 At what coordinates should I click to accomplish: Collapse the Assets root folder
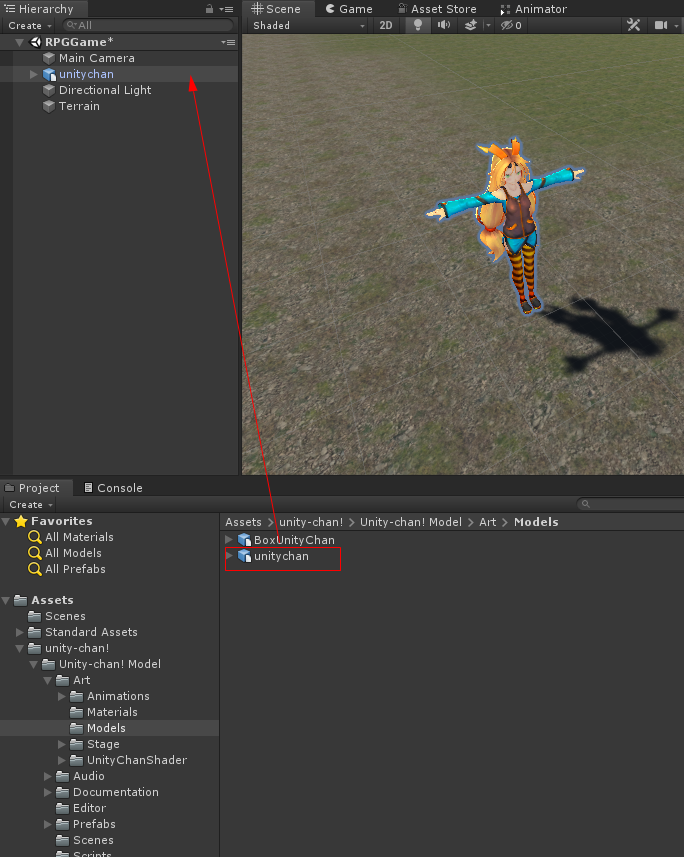pyautogui.click(x=6, y=600)
